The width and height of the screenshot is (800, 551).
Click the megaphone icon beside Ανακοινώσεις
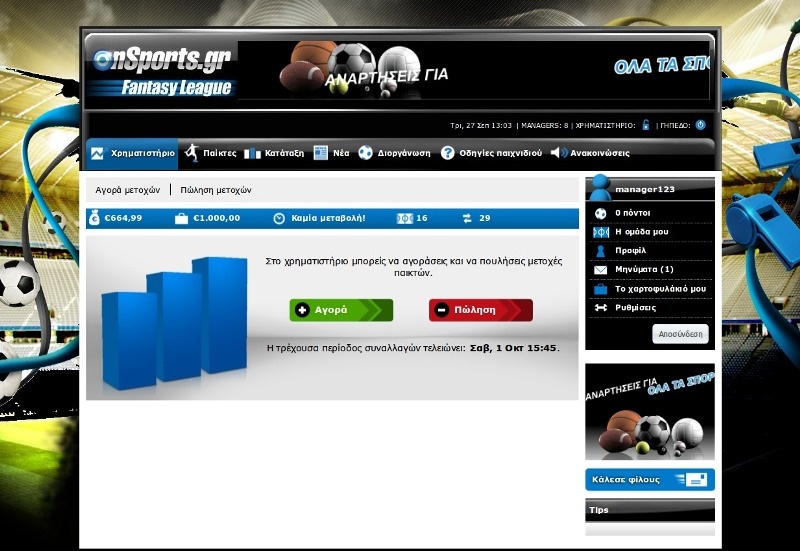click(x=559, y=153)
